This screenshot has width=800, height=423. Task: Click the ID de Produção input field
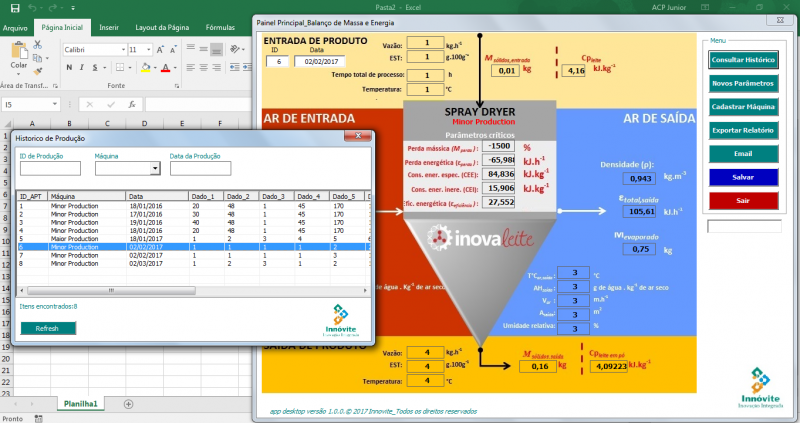(50, 169)
